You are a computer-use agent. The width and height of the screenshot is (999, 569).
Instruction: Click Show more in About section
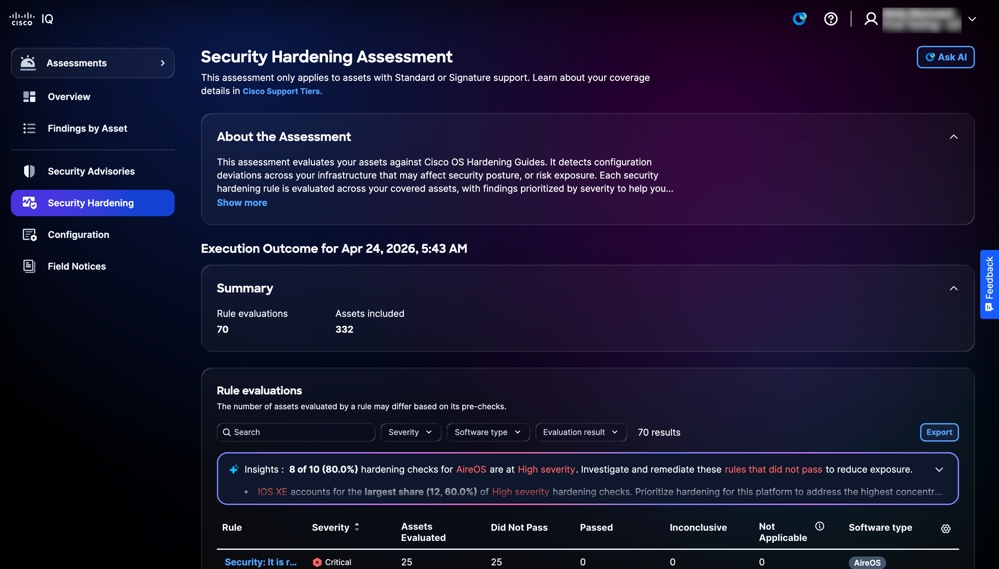click(241, 203)
